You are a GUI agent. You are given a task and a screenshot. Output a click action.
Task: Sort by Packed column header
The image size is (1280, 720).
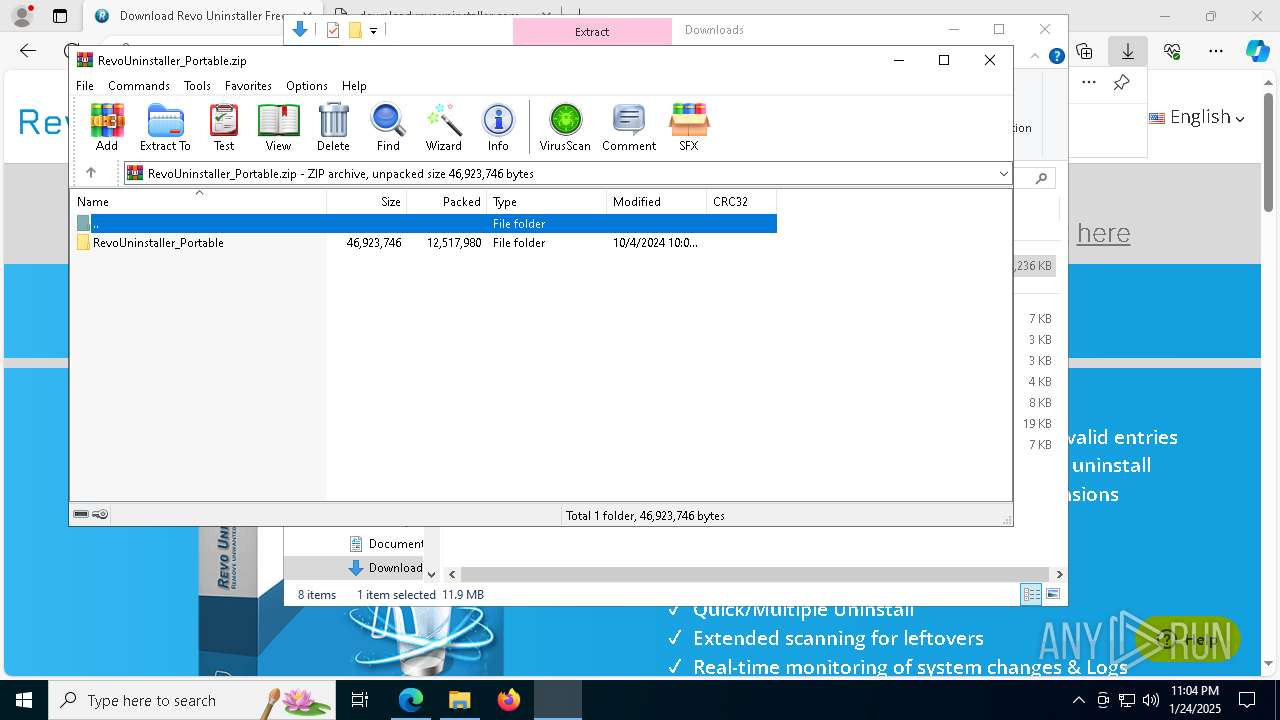(x=447, y=201)
